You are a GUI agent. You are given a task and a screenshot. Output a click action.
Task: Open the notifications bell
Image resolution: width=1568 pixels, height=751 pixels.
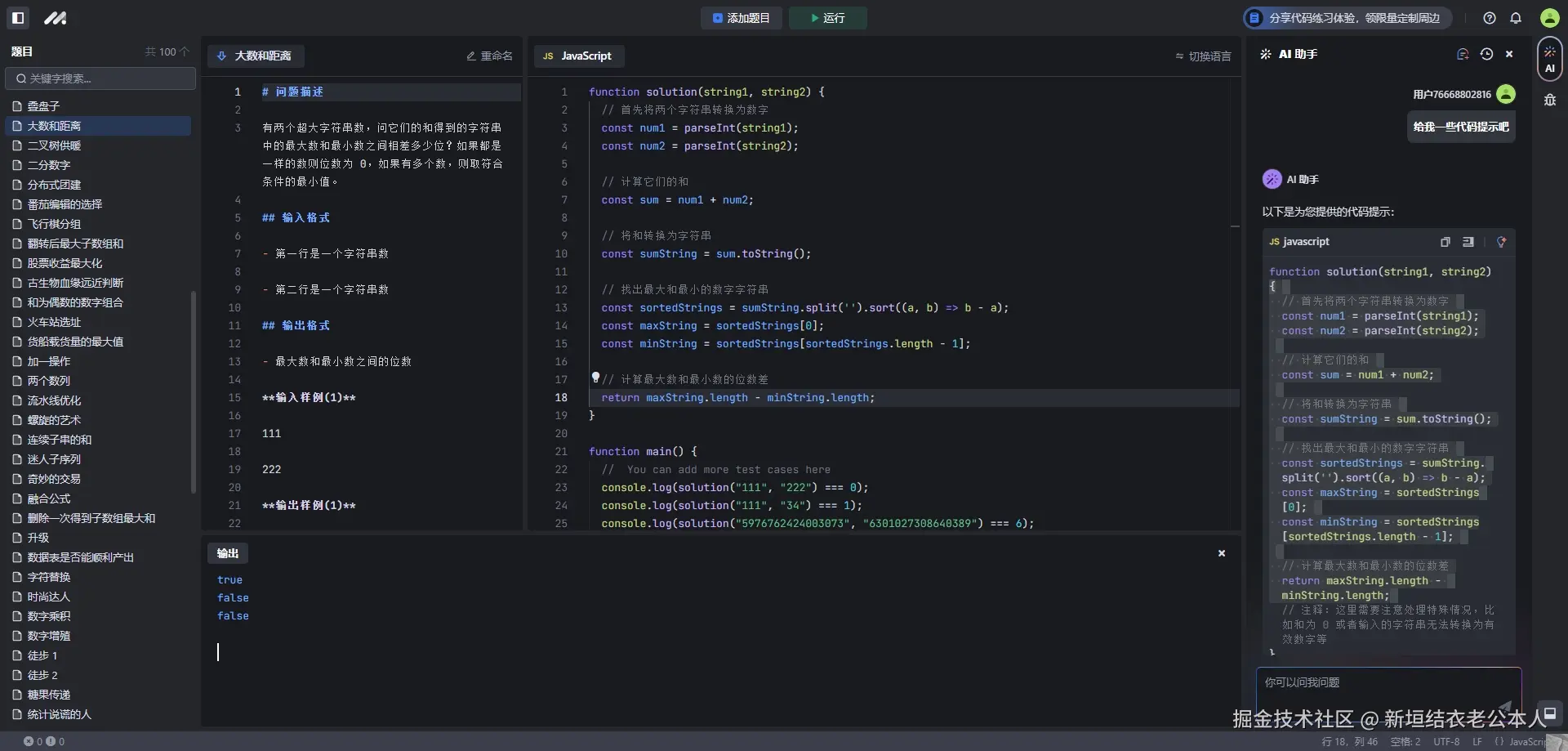(1516, 18)
